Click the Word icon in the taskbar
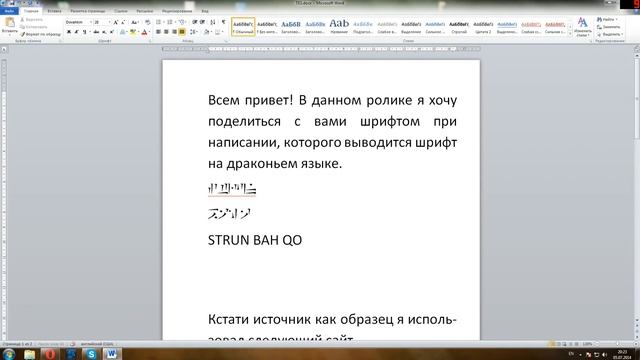This screenshot has width=640, height=360. coord(111,354)
